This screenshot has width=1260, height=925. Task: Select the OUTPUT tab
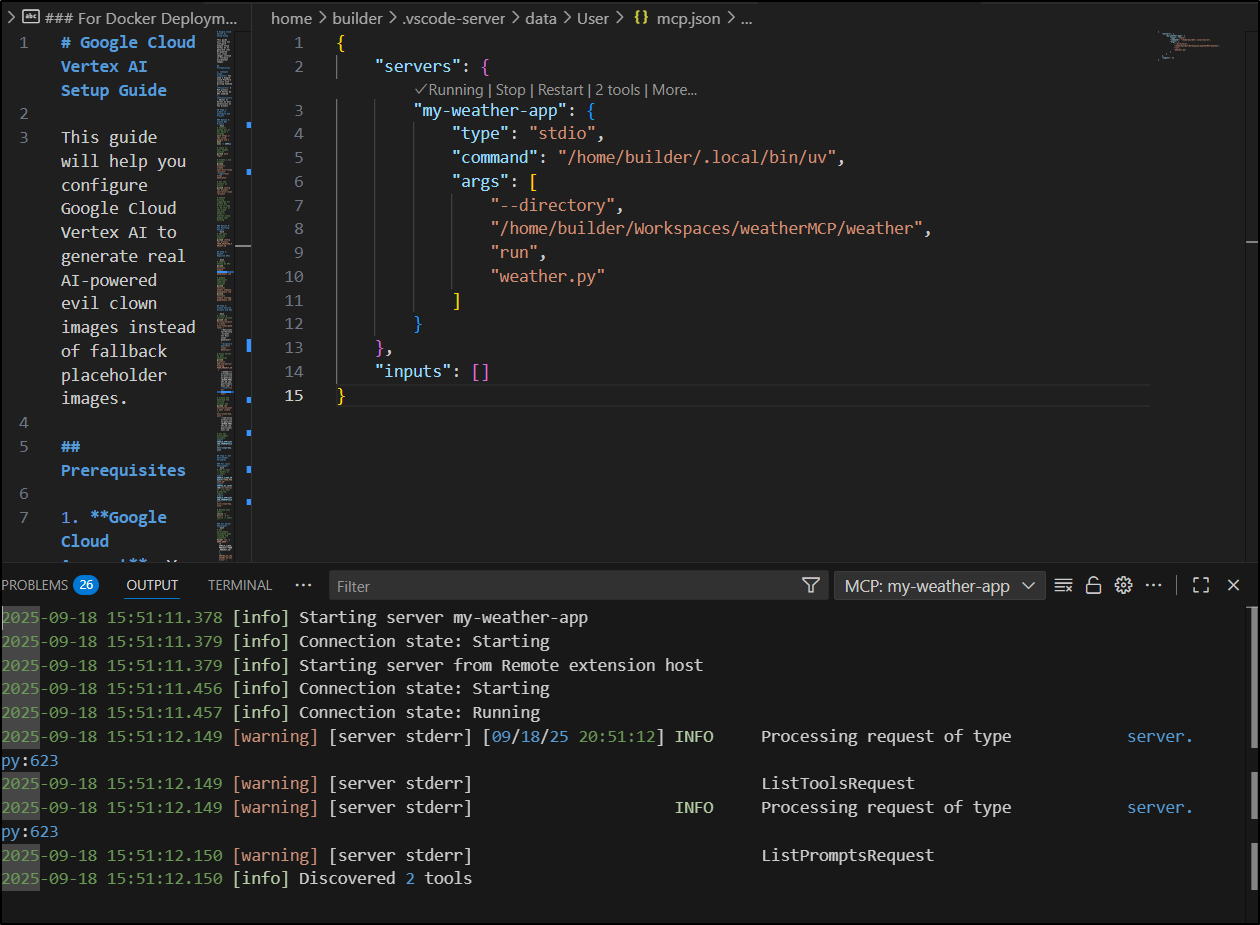[152, 586]
